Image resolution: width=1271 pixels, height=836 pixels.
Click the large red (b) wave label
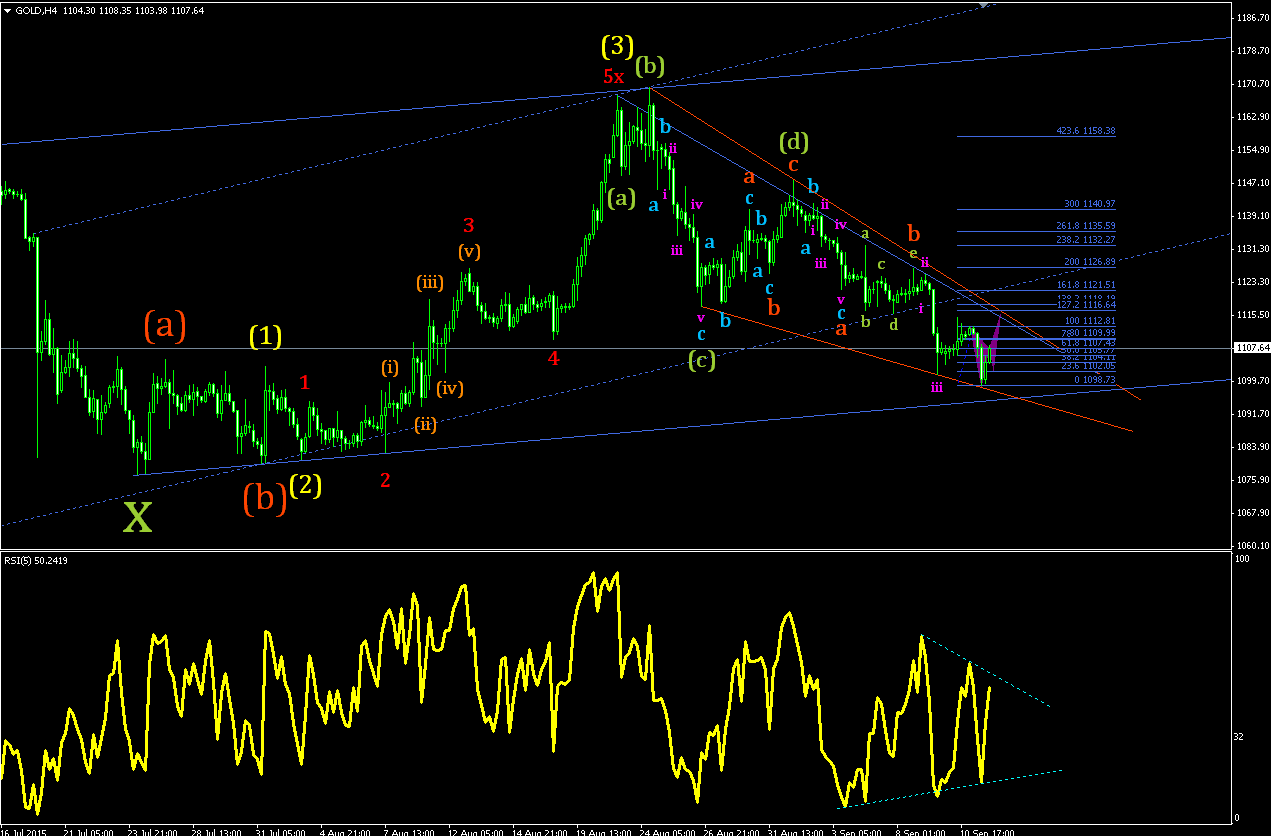(264, 498)
